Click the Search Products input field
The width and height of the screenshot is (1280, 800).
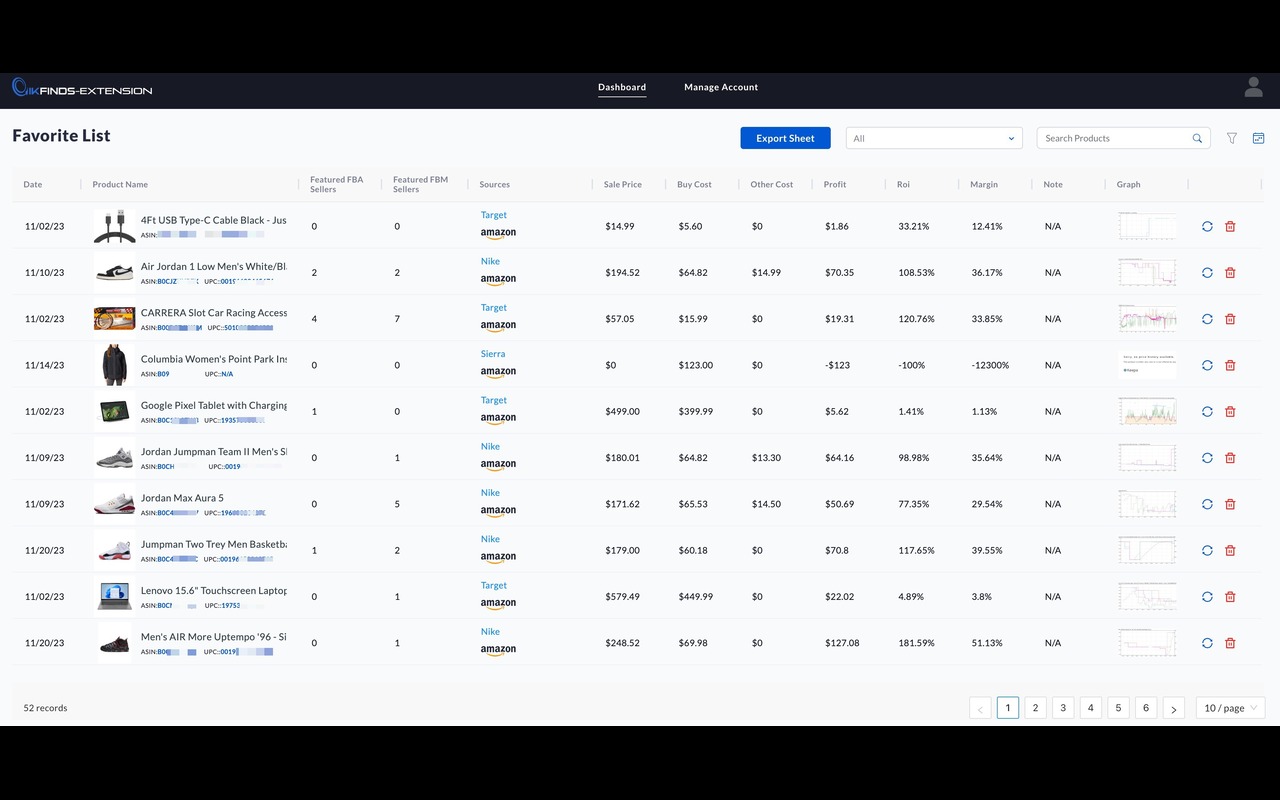pos(1114,138)
